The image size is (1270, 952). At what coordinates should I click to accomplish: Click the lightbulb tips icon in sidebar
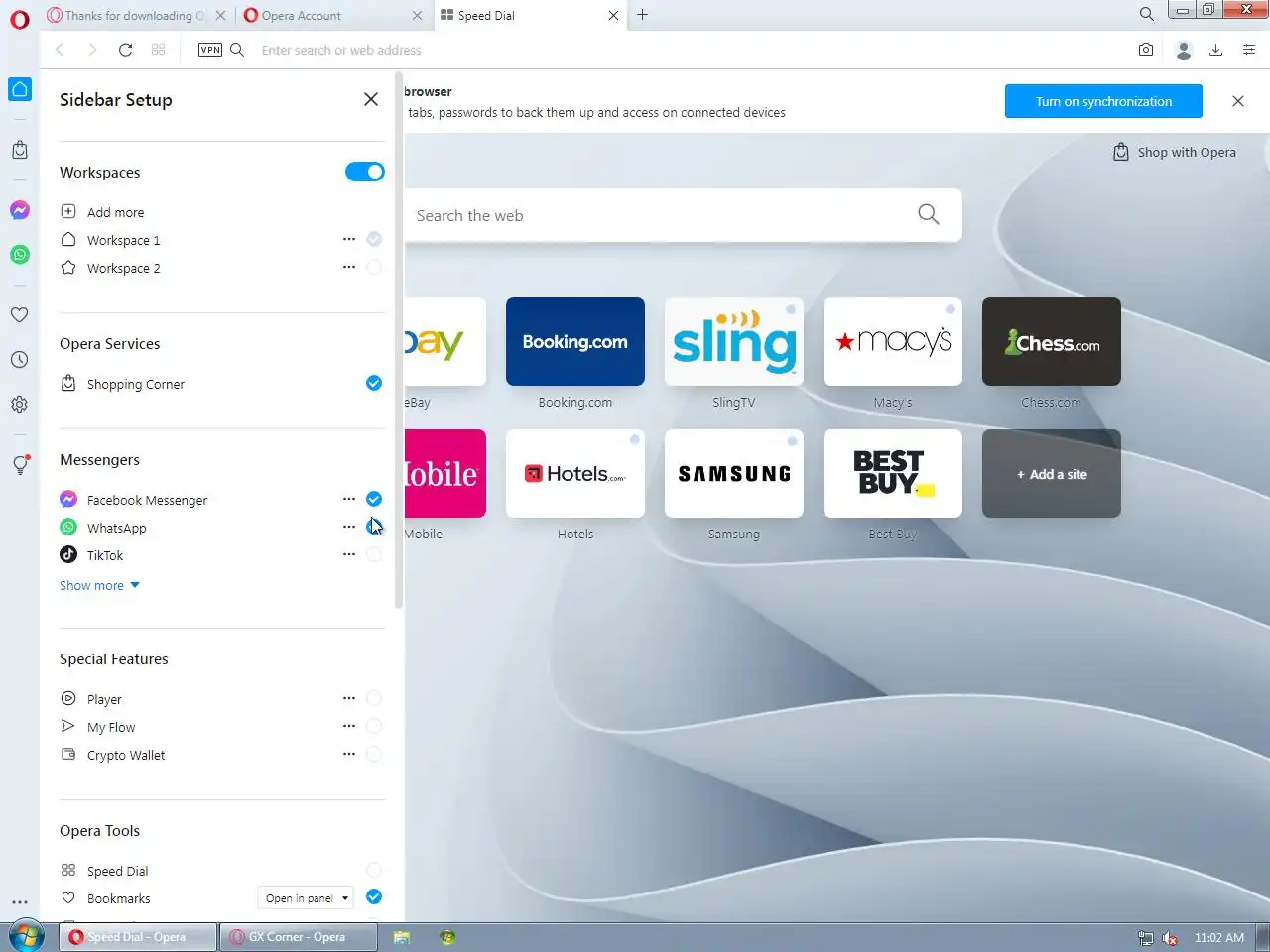[20, 465]
